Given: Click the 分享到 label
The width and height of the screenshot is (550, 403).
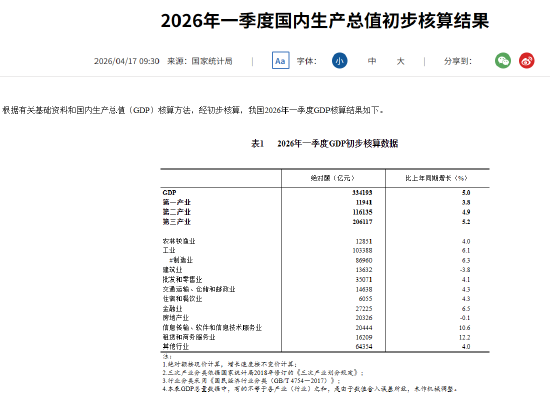Looking at the screenshot, I should pos(458,61).
